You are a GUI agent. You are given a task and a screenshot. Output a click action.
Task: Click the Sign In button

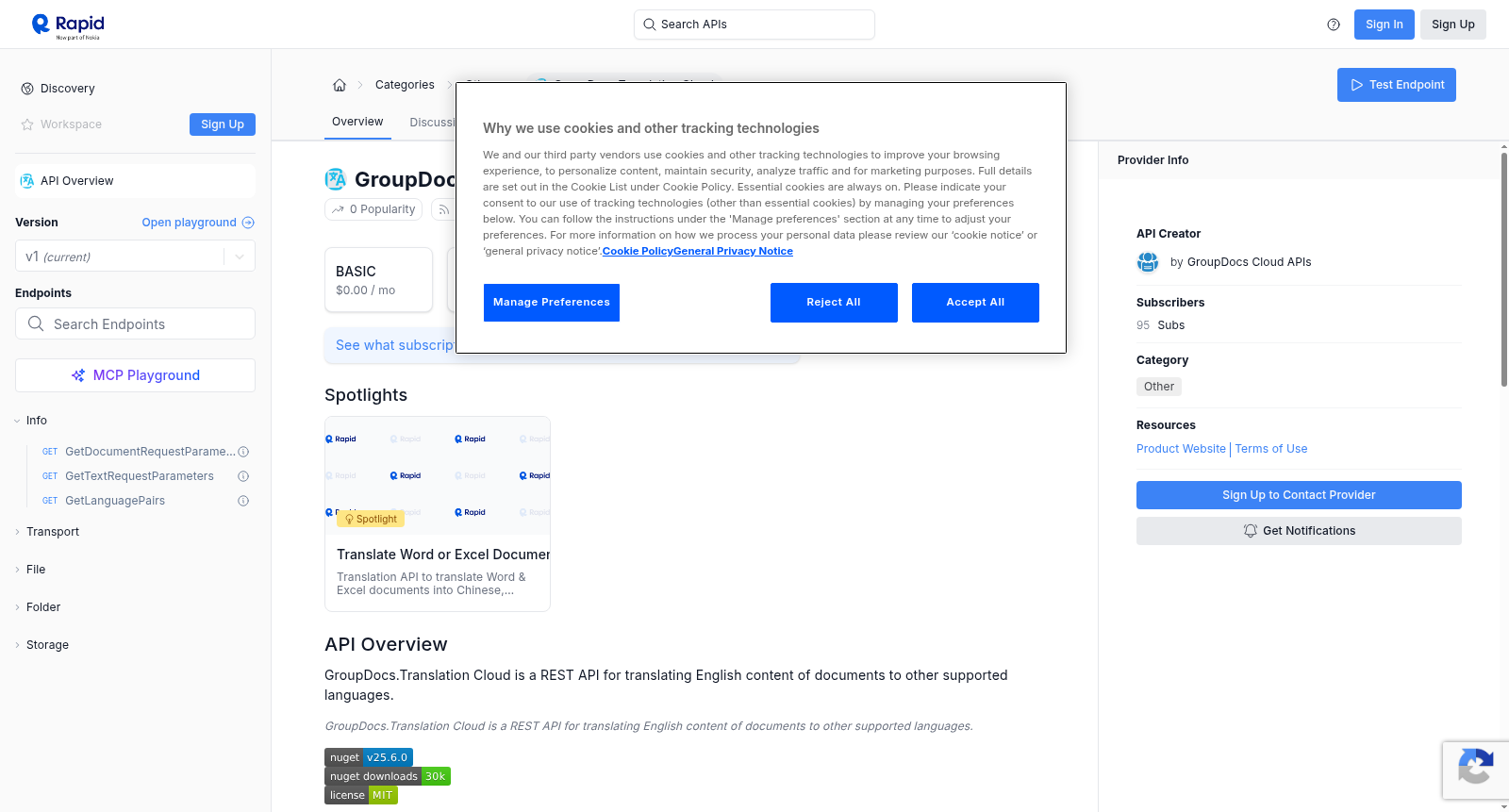1385,25
